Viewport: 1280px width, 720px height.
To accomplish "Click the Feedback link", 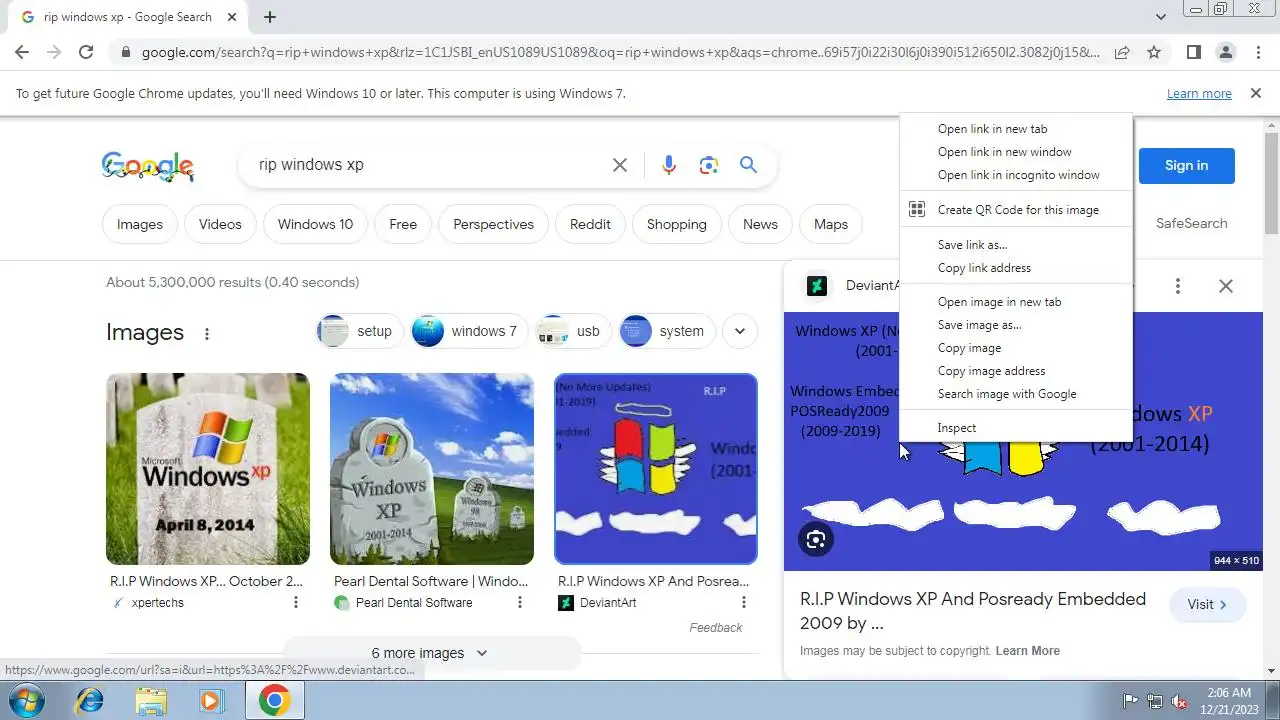I will pos(716,628).
